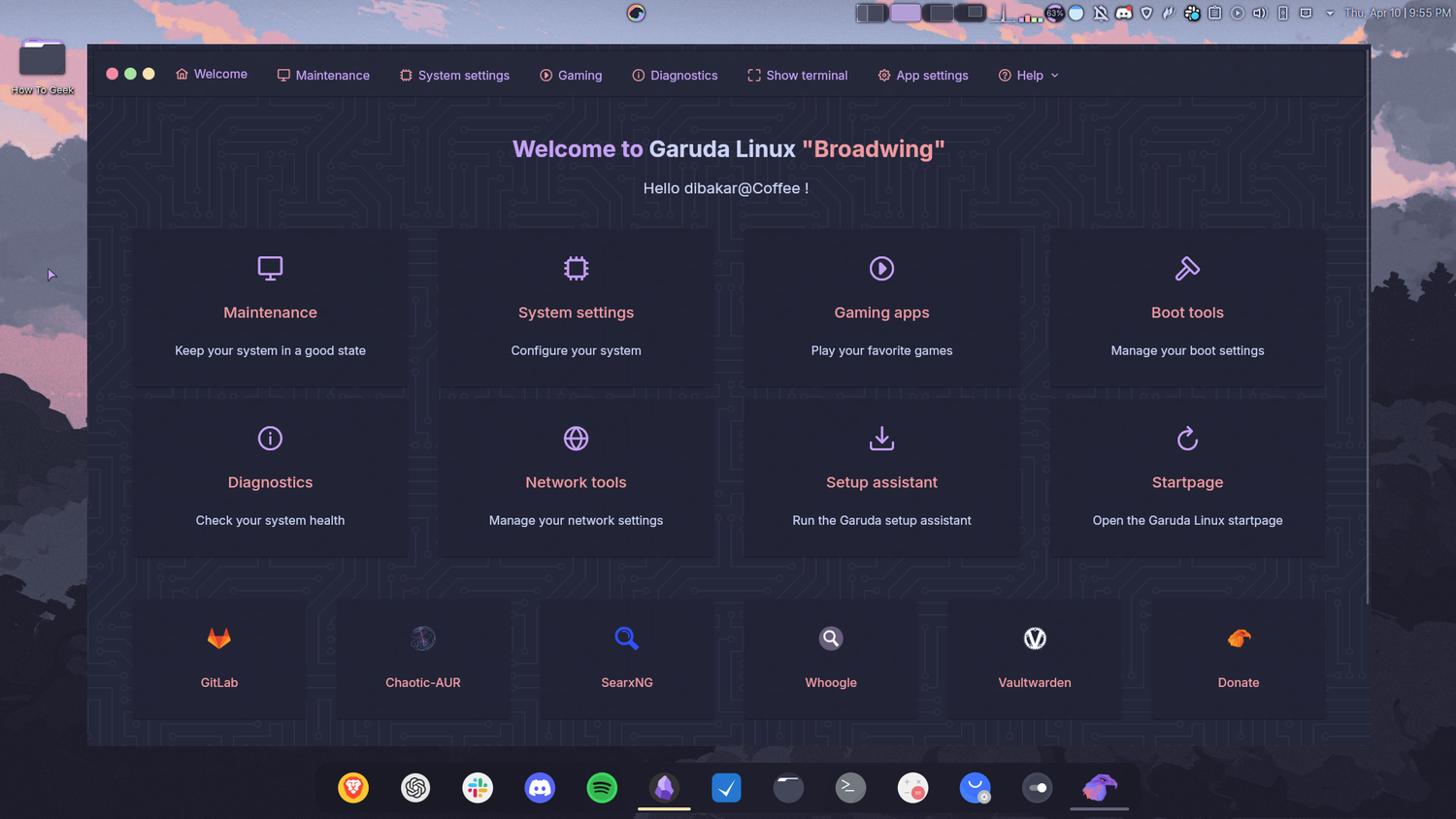The image size is (1456, 819).
Task: Open Network tools globe card
Action: [x=576, y=477]
